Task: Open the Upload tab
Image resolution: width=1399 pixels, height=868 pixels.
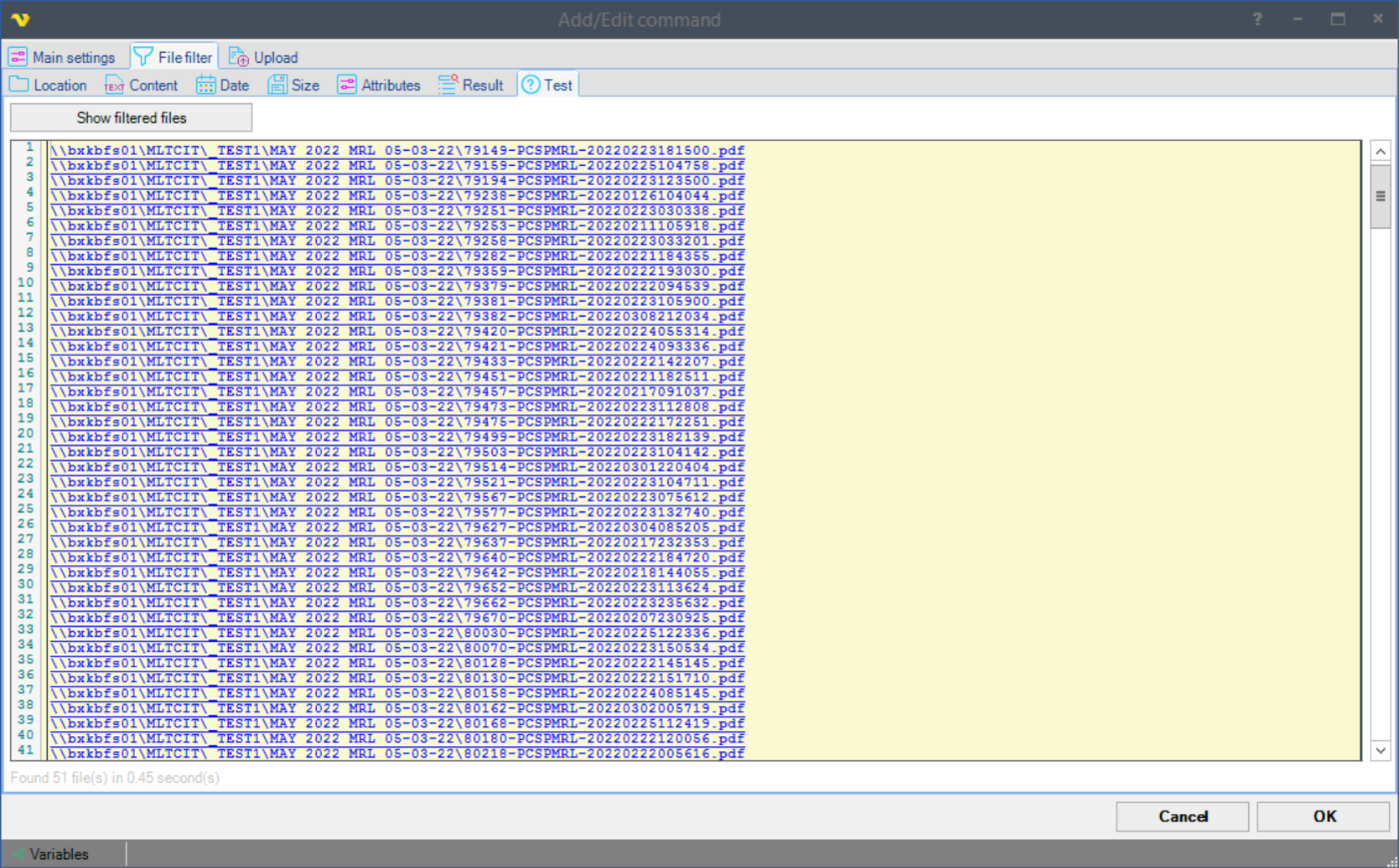Action: tap(264, 57)
